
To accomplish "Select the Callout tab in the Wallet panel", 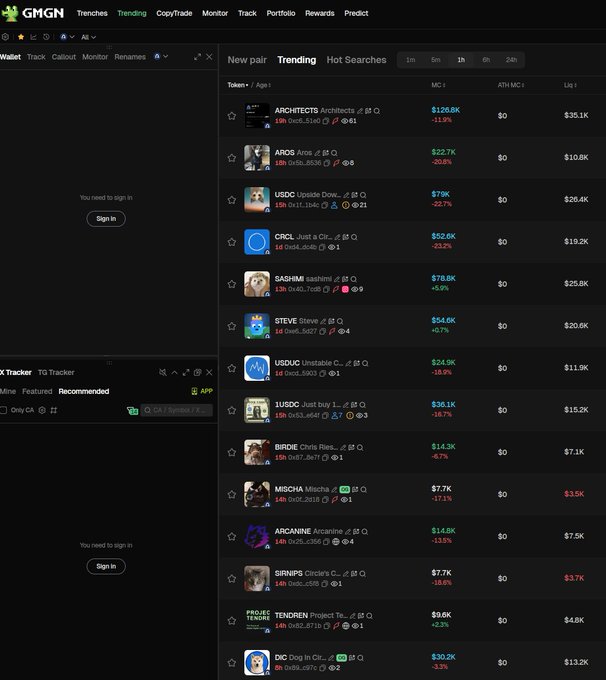I will coord(63,57).
